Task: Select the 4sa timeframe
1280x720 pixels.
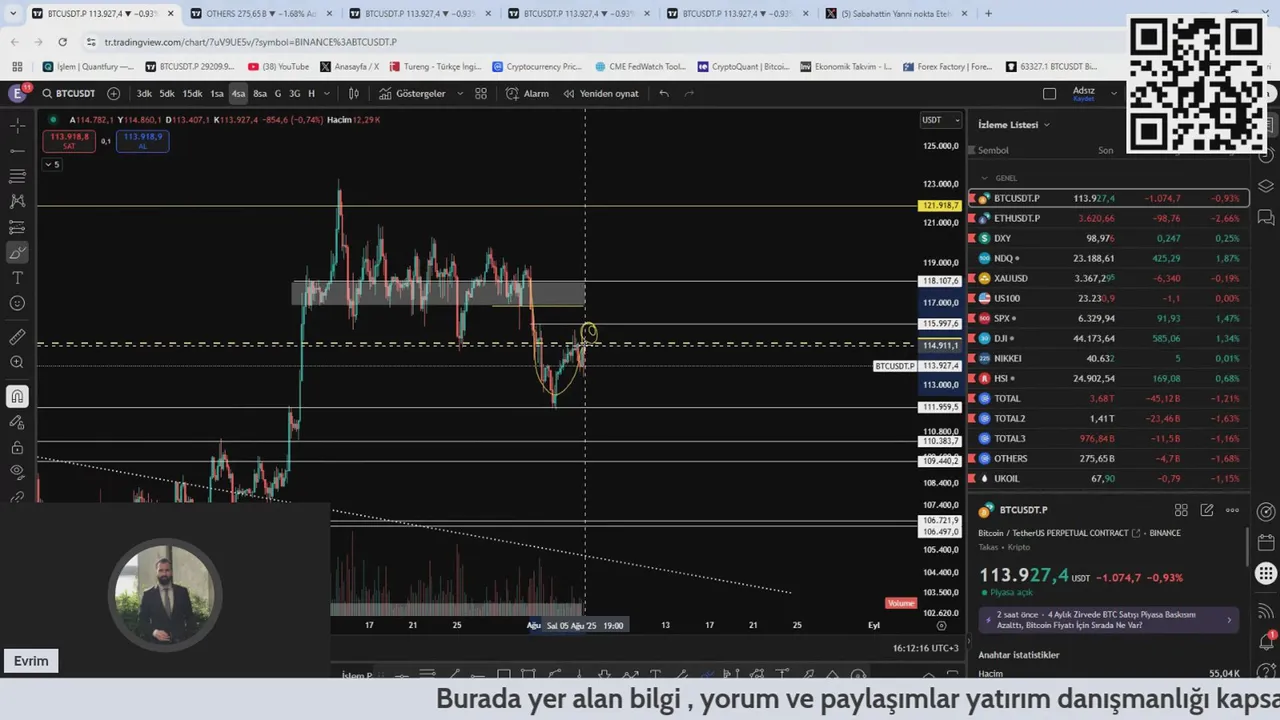Action: 238,93
